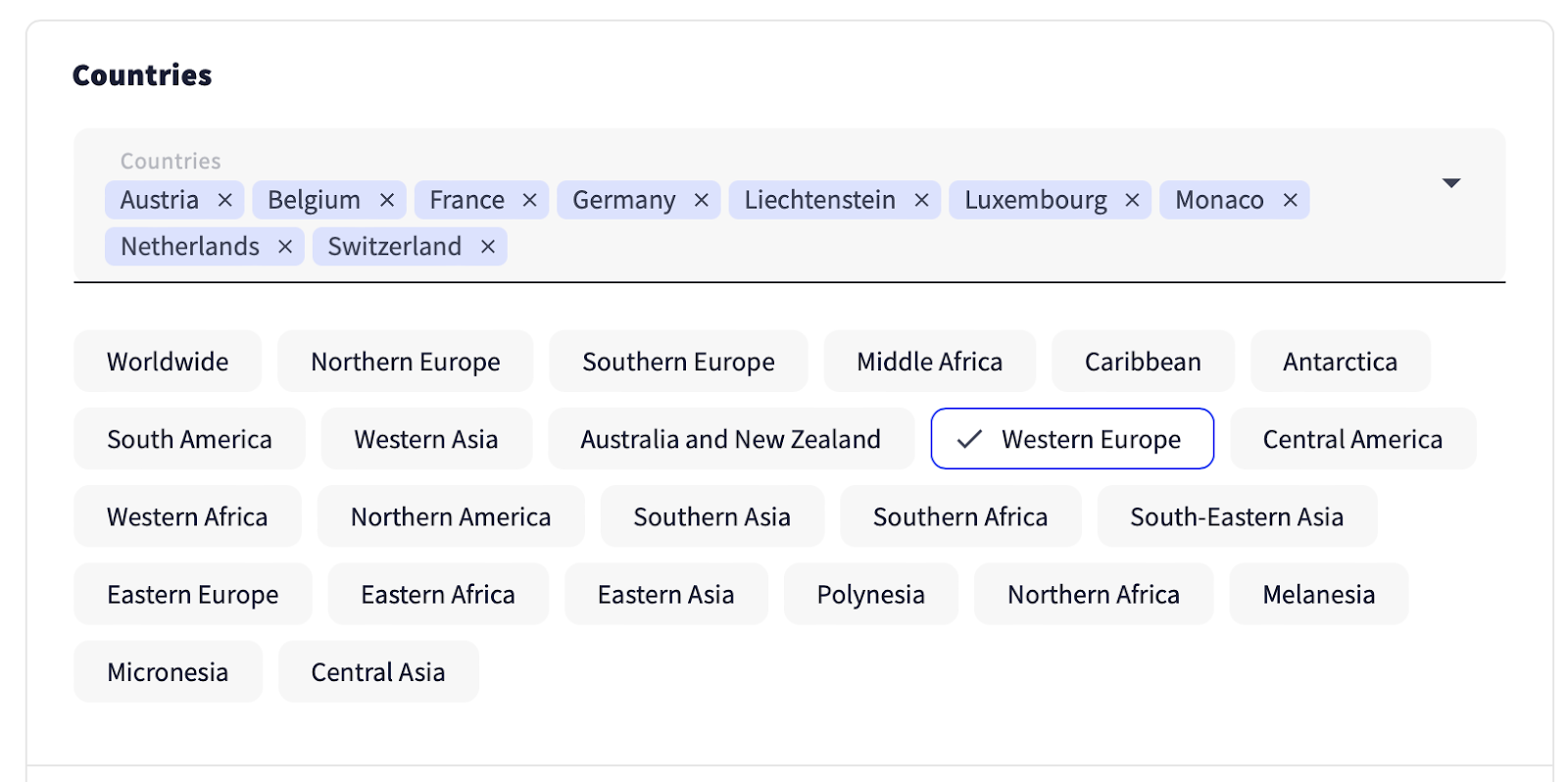Add the Northern America region

click(451, 516)
